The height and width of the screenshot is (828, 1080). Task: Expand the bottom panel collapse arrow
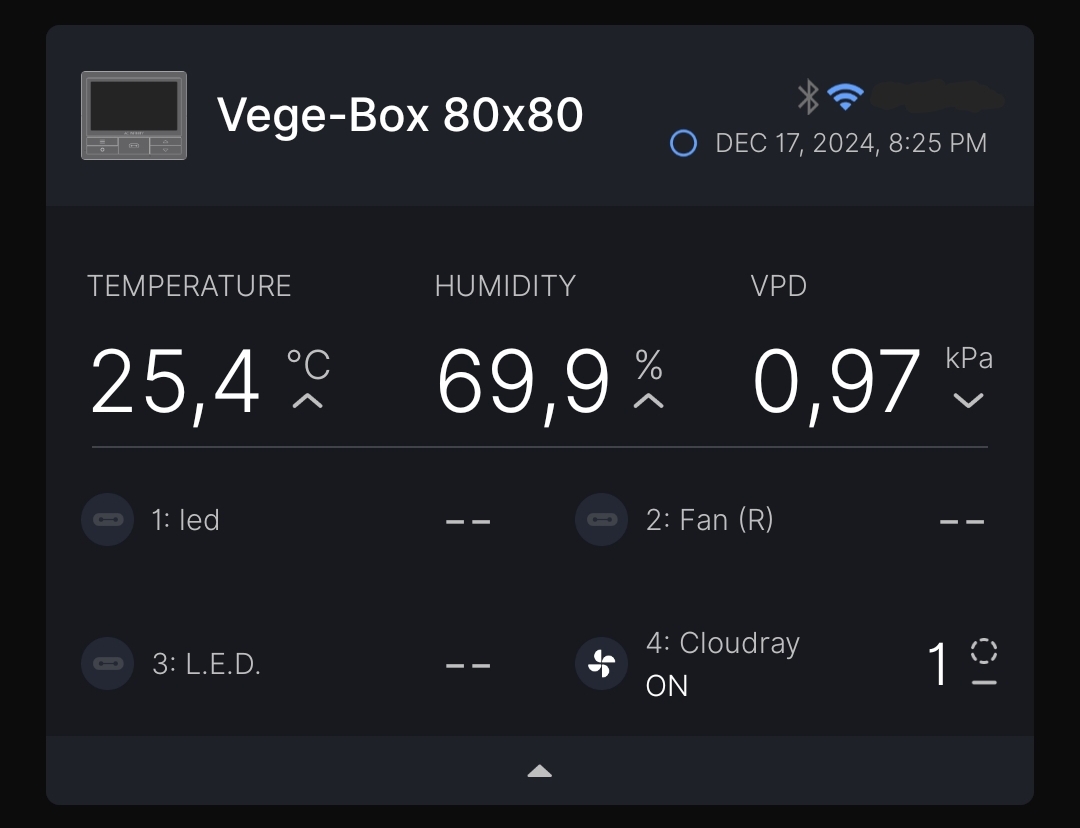(x=540, y=771)
